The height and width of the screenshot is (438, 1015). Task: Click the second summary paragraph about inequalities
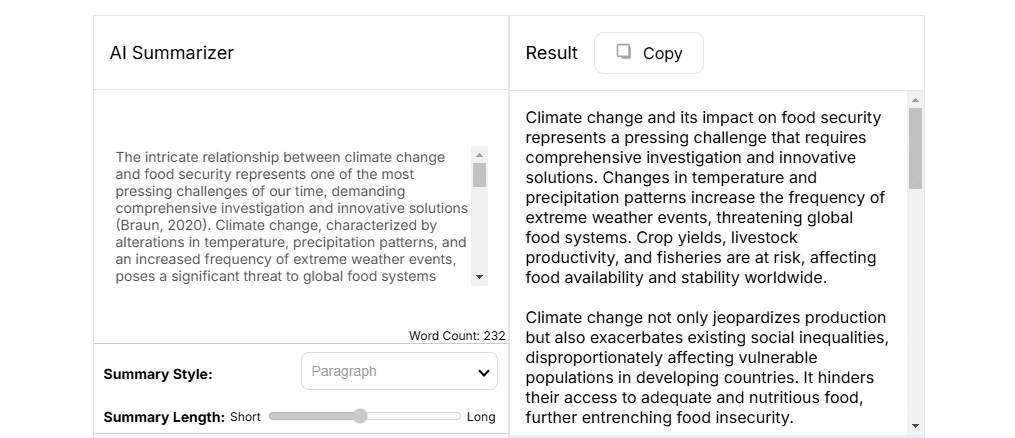704,367
